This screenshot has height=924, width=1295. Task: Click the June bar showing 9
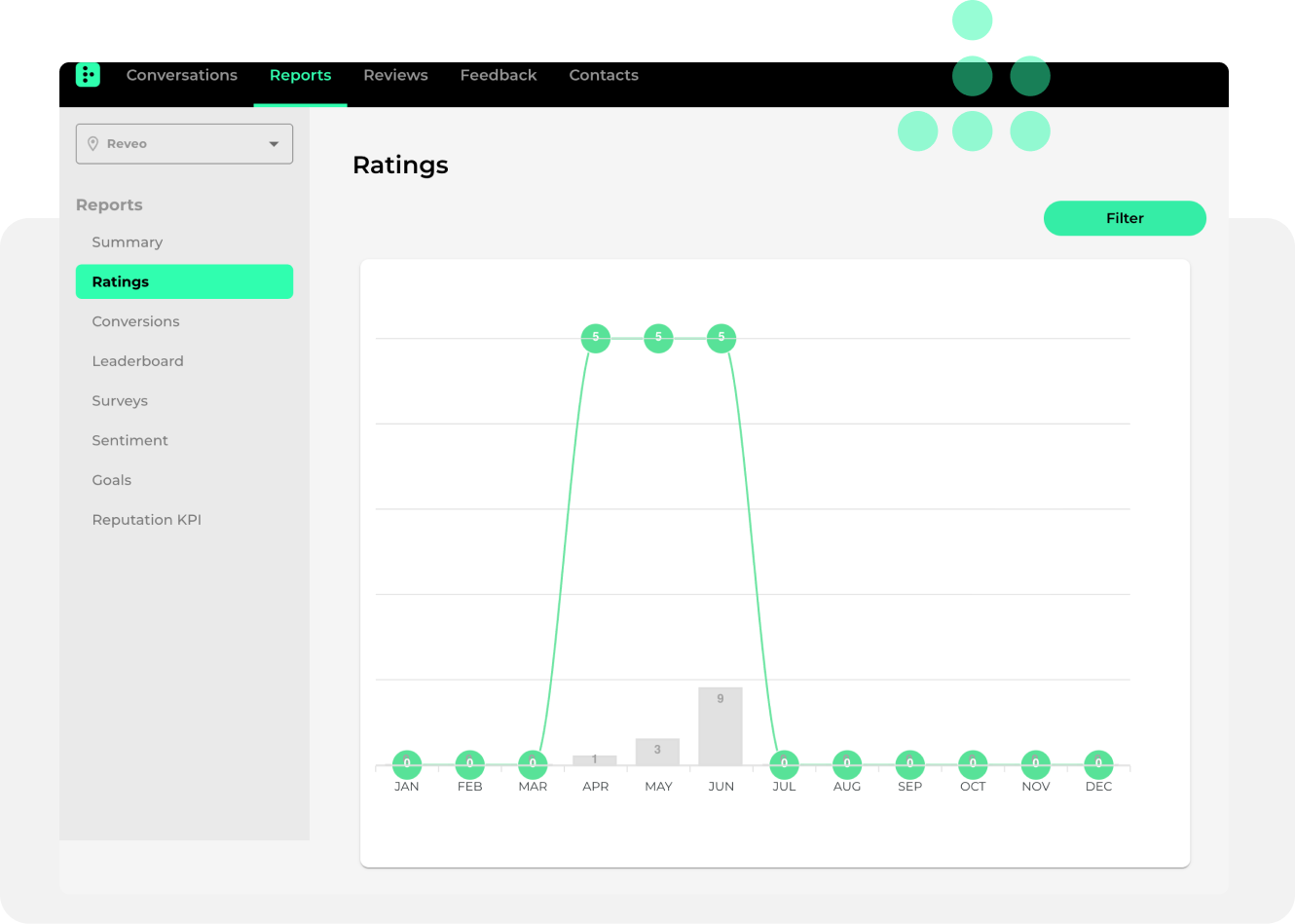click(721, 726)
